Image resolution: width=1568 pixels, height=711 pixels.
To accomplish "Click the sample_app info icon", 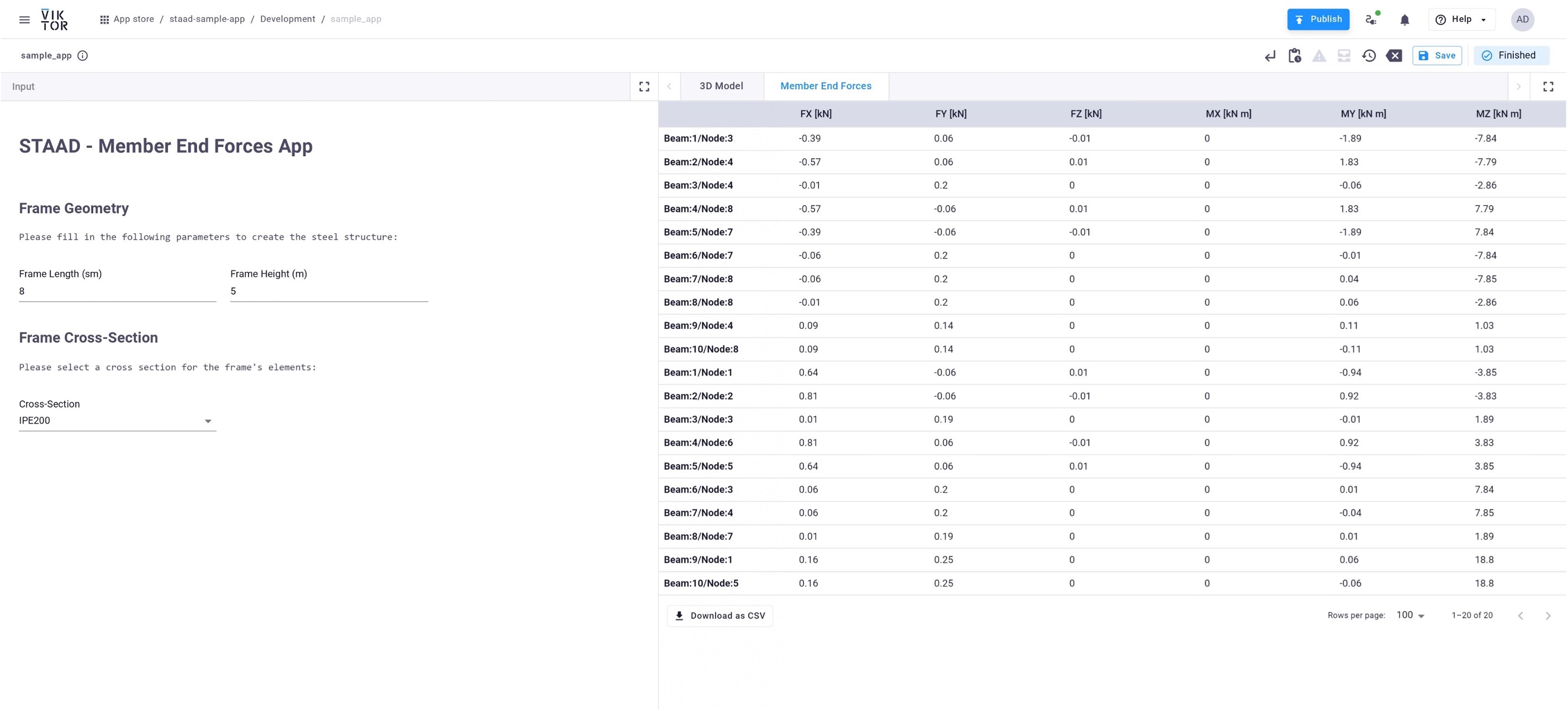I will 83,56.
